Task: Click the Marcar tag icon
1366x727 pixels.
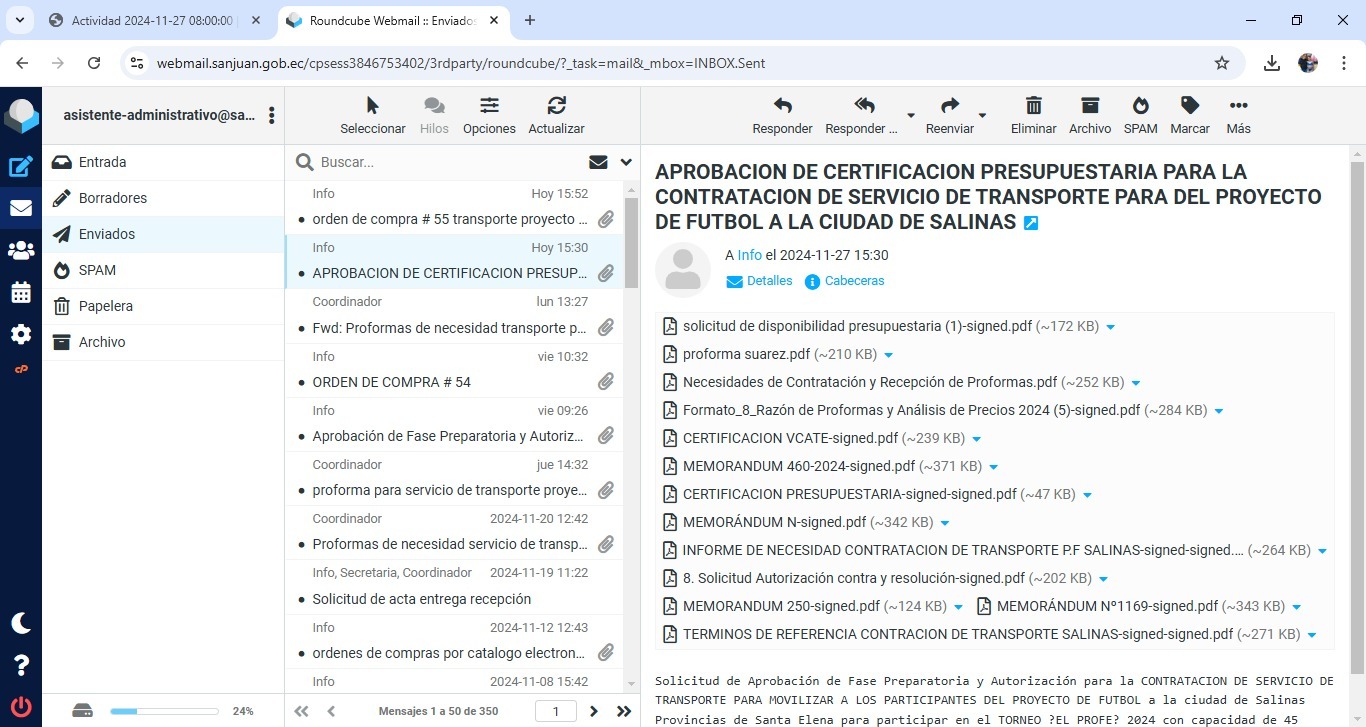Action: click(1189, 106)
